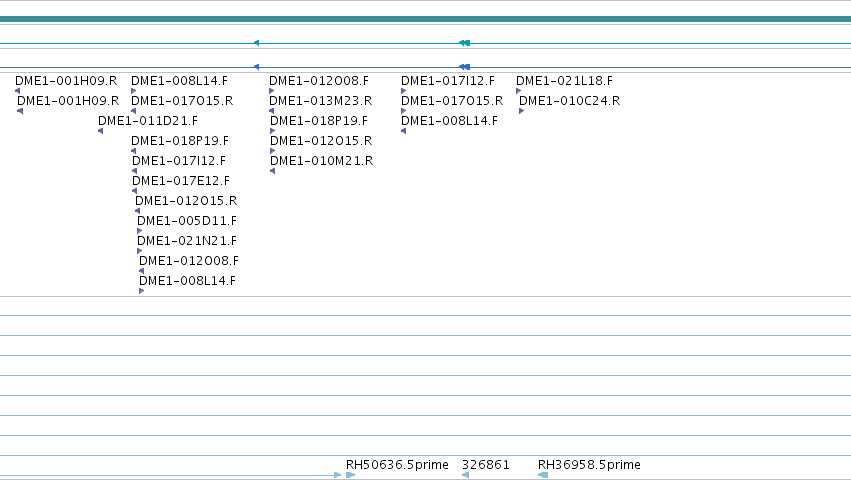Select the DME1-013M23.R feature label
This screenshot has width=851, height=480.
[321, 100]
